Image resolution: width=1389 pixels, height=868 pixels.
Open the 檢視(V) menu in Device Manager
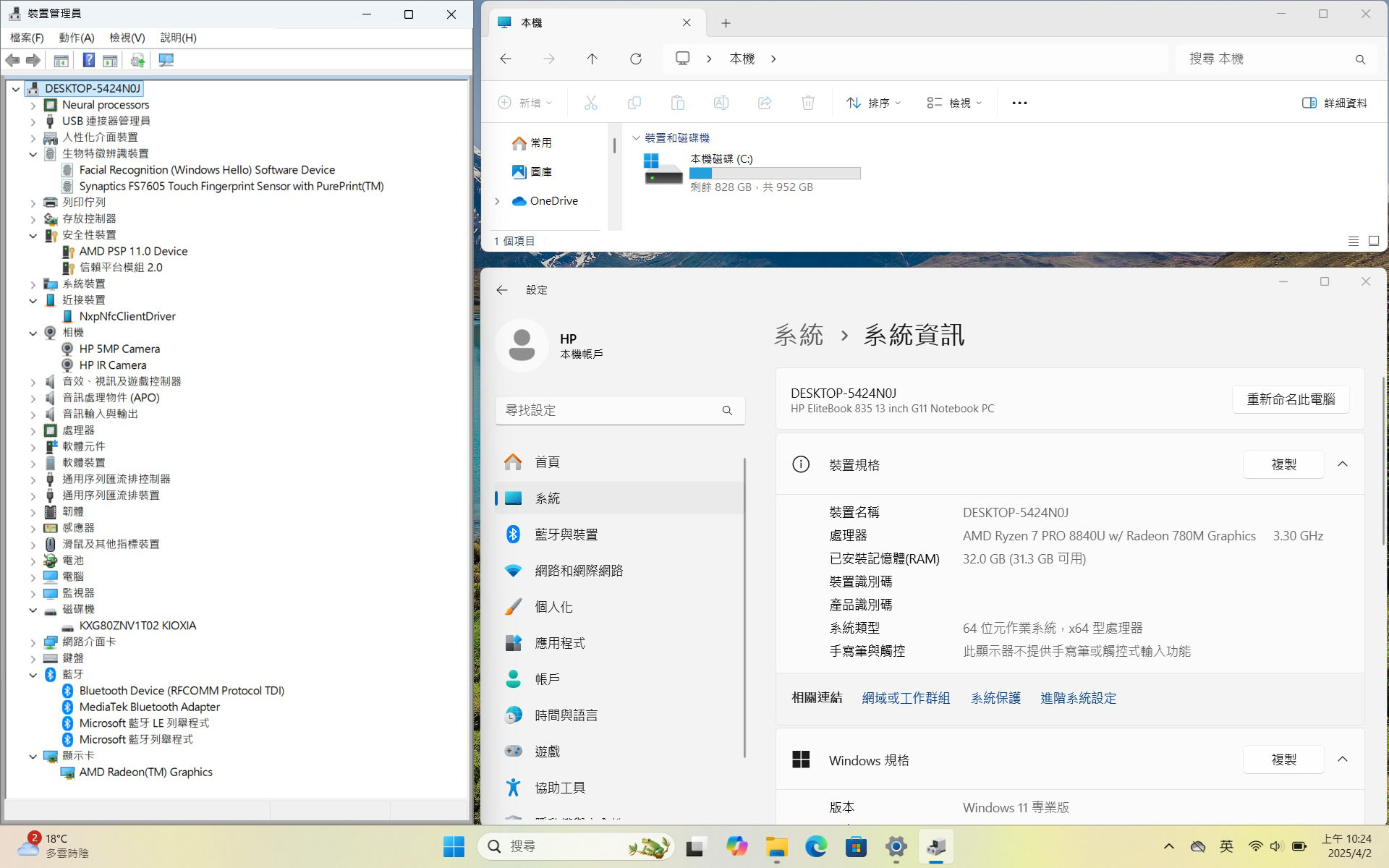(127, 38)
